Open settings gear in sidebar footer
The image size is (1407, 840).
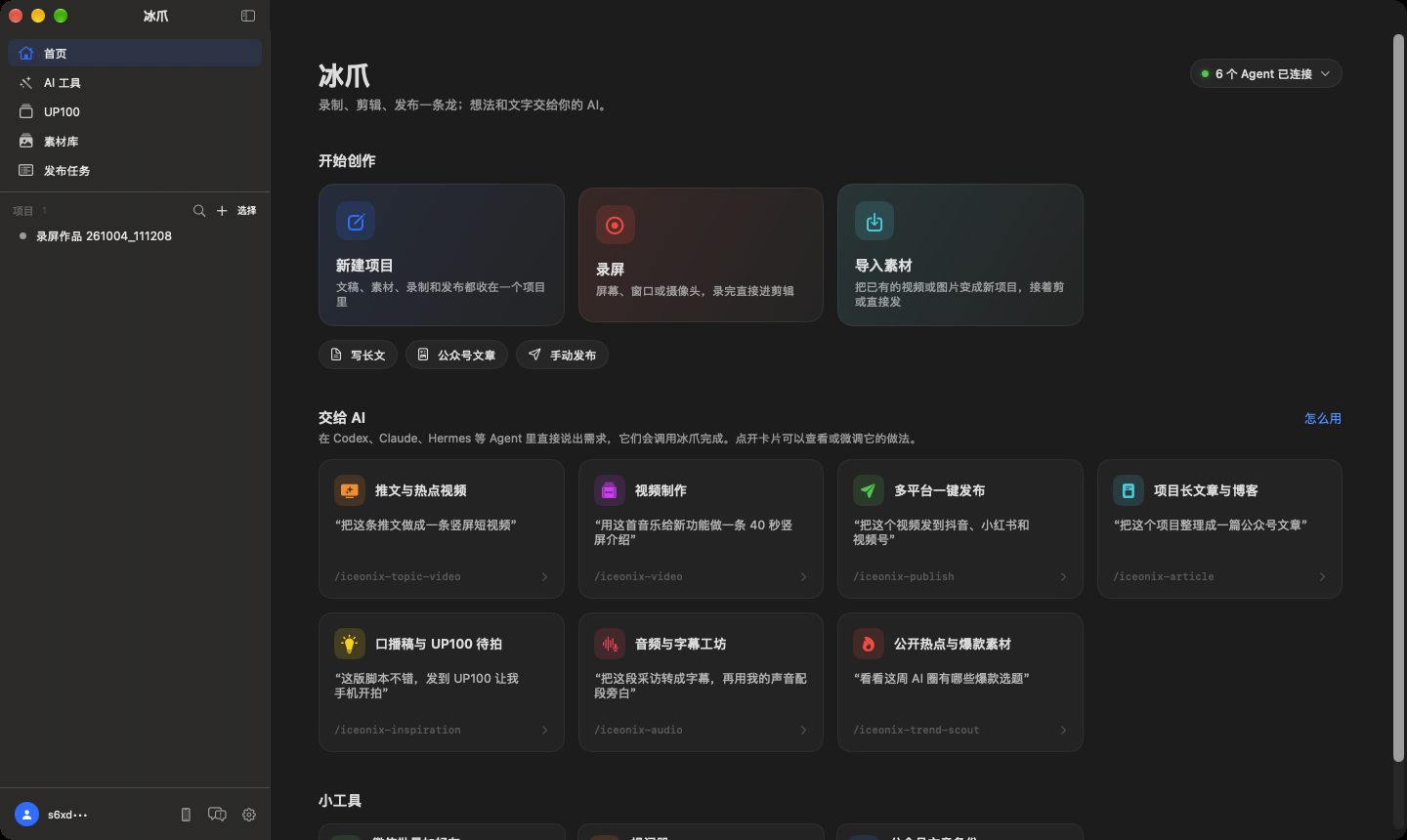tap(249, 814)
